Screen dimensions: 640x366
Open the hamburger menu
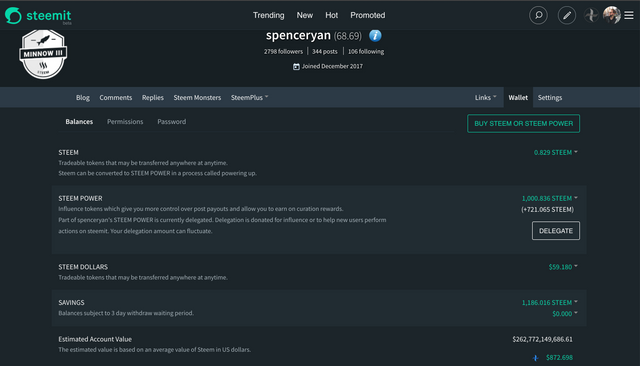(x=629, y=15)
